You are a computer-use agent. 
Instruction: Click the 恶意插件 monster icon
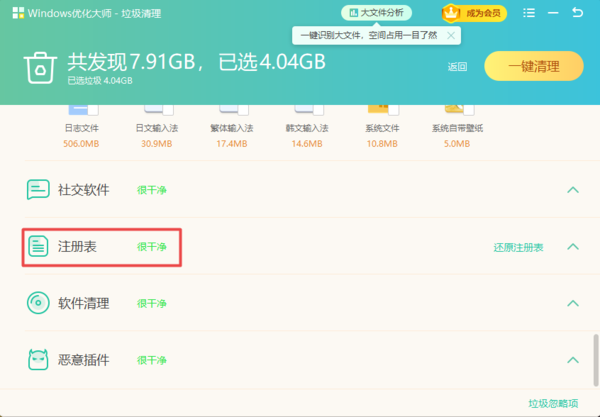pos(38,359)
